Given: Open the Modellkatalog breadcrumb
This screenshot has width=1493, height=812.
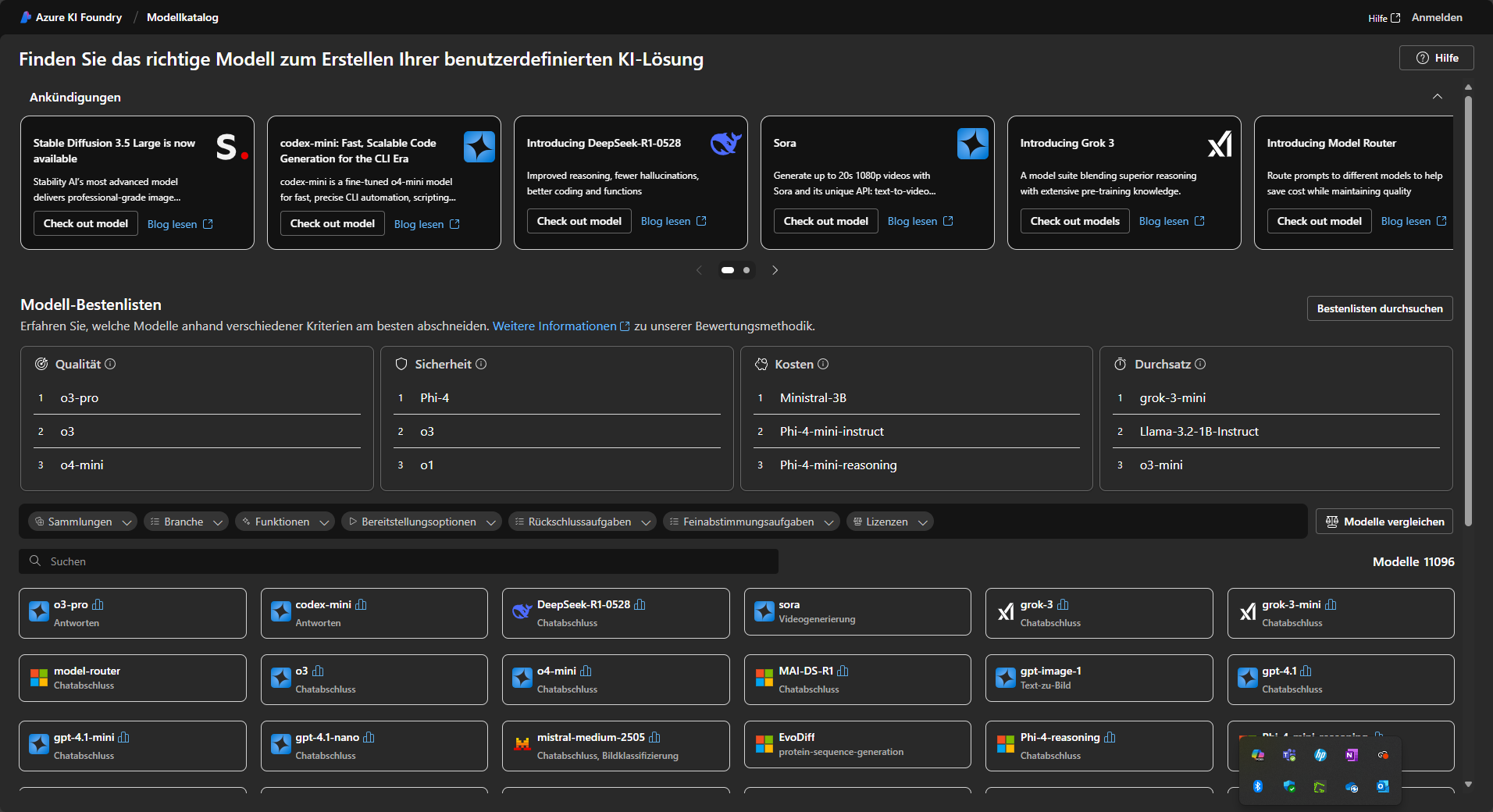Looking at the screenshot, I should (183, 17).
